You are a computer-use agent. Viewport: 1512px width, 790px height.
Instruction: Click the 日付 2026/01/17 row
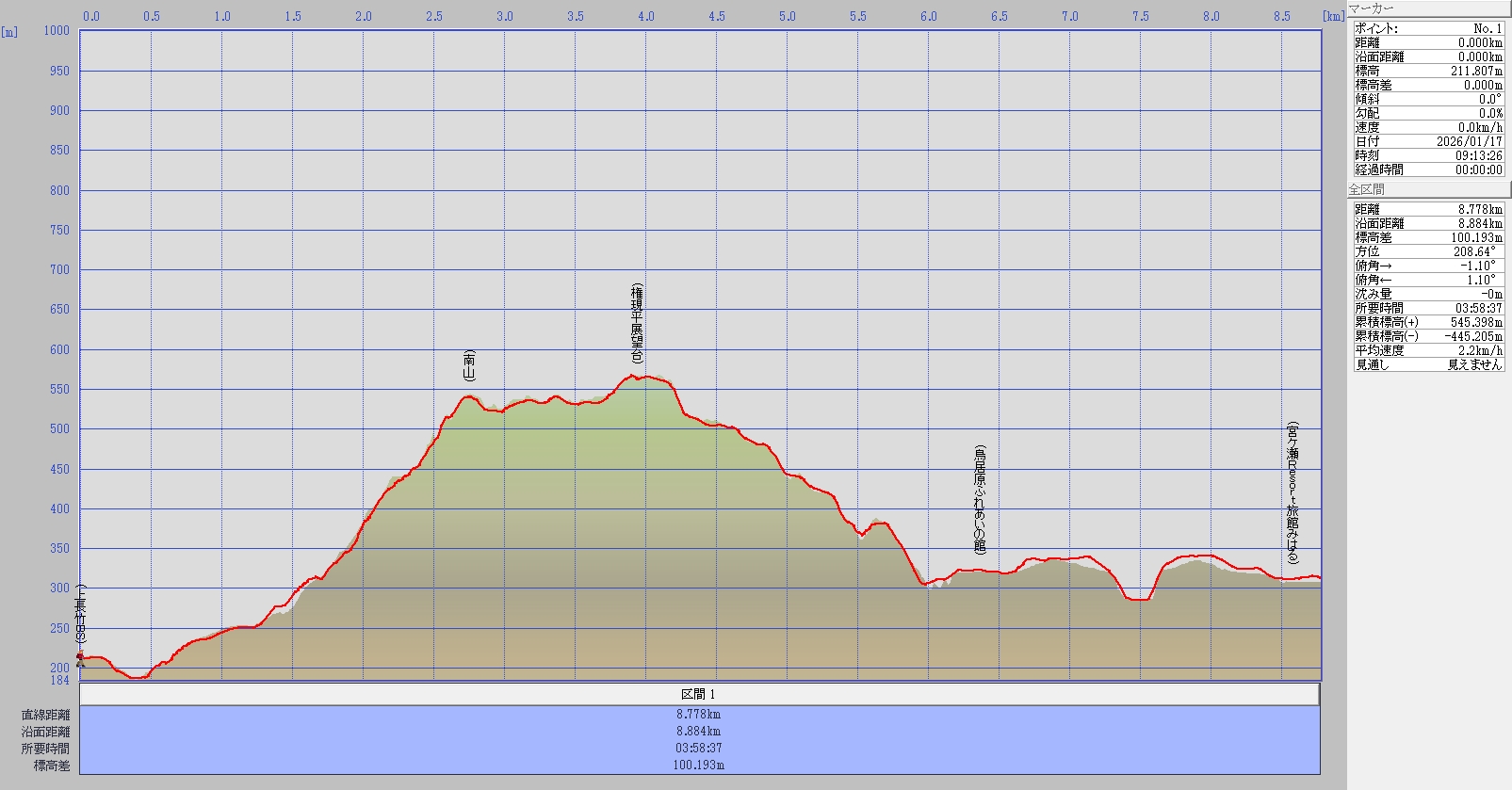(x=1428, y=141)
